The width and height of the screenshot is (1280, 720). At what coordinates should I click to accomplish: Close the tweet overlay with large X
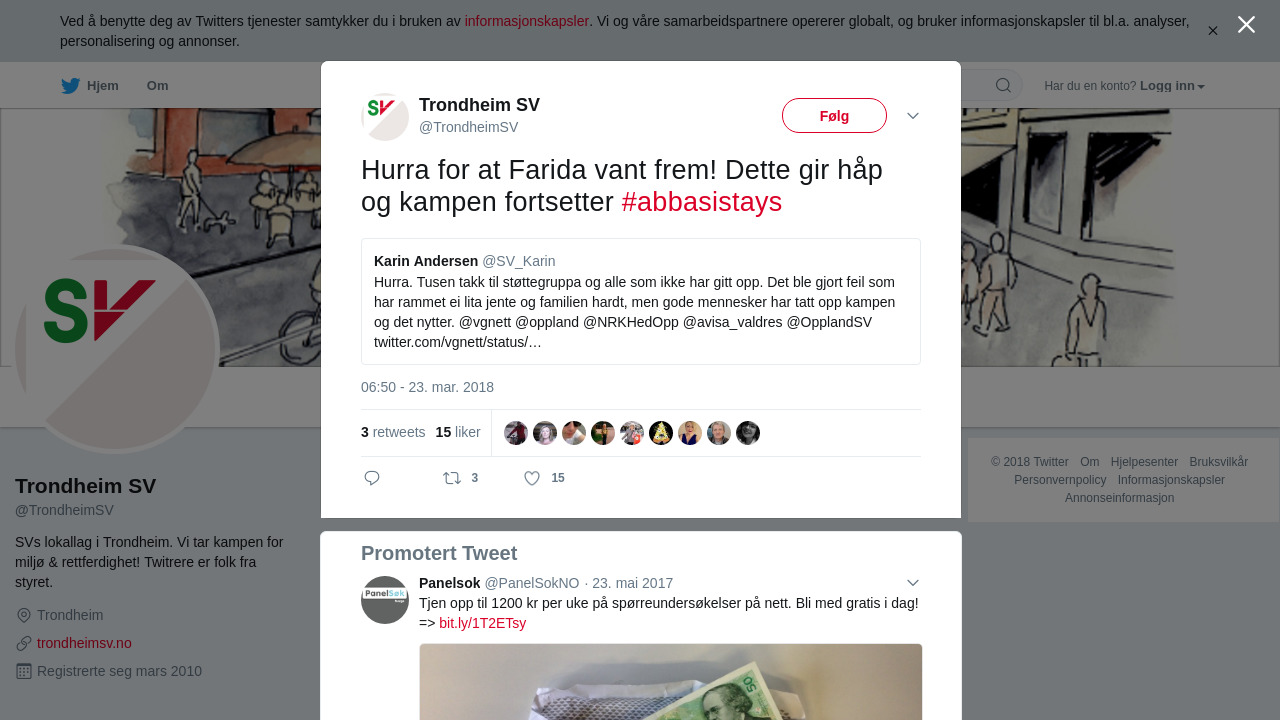(x=1246, y=25)
